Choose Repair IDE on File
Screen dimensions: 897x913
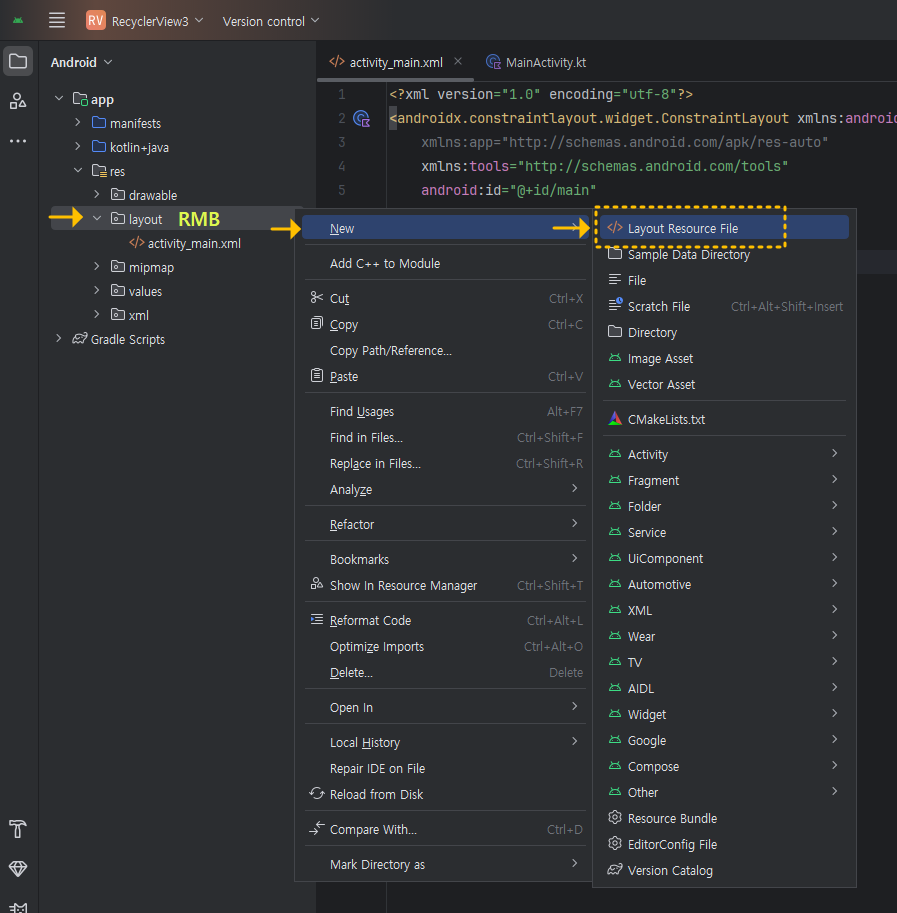[445, 769]
